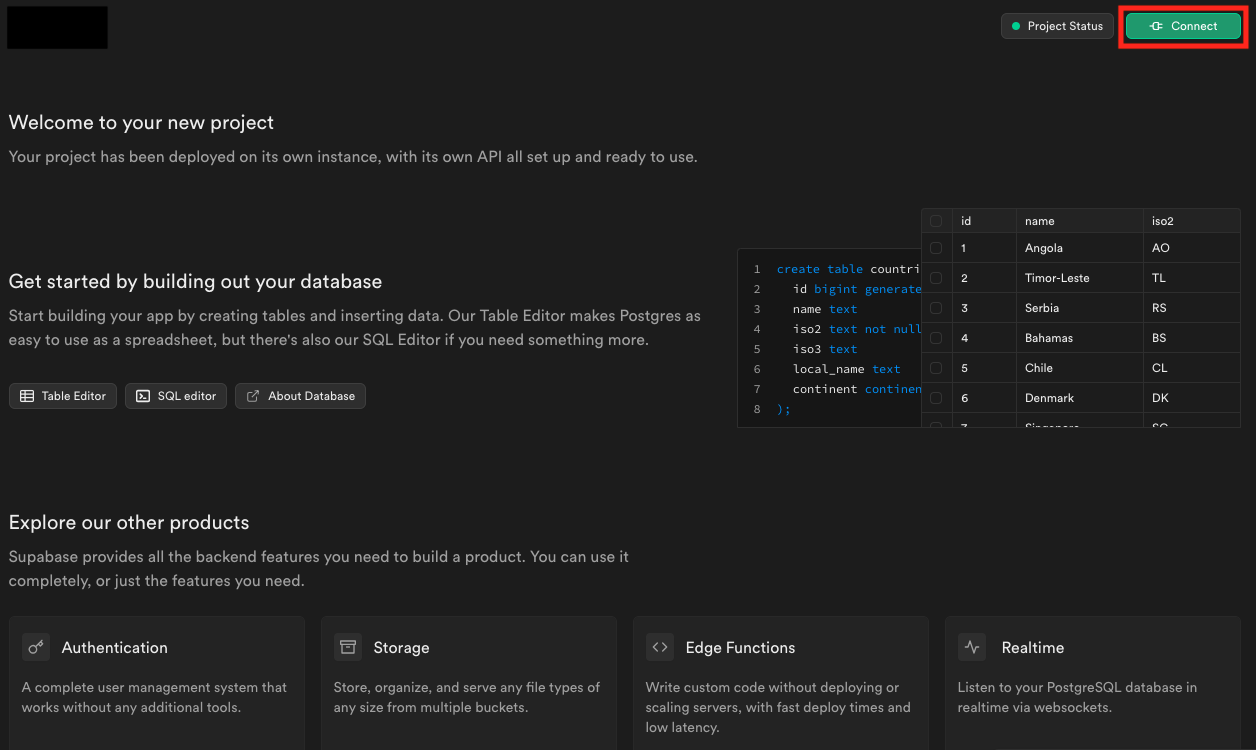
Task: Check the box for the Serbia row
Action: tap(936, 308)
